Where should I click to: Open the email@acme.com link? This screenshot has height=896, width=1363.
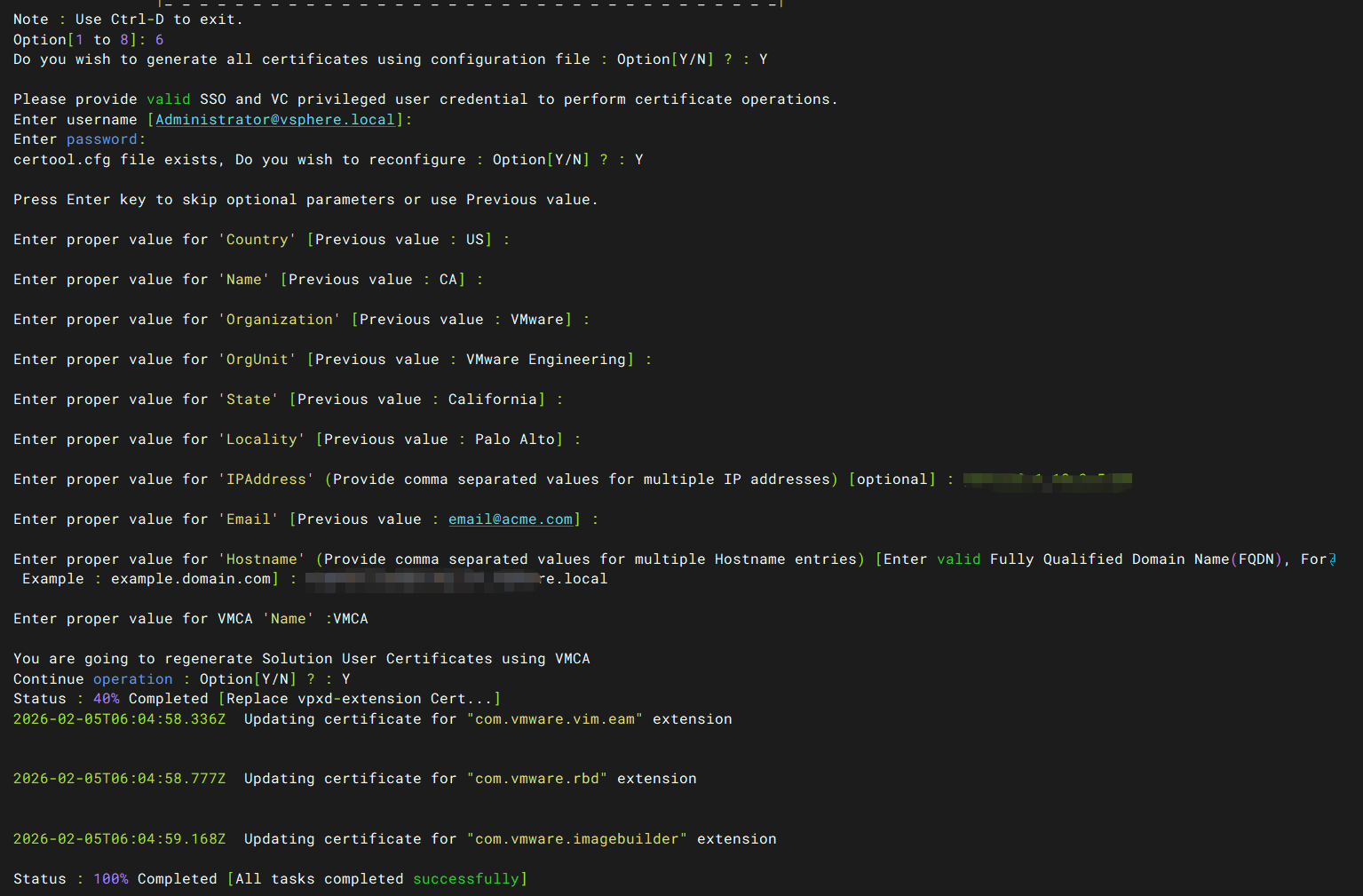(x=510, y=519)
